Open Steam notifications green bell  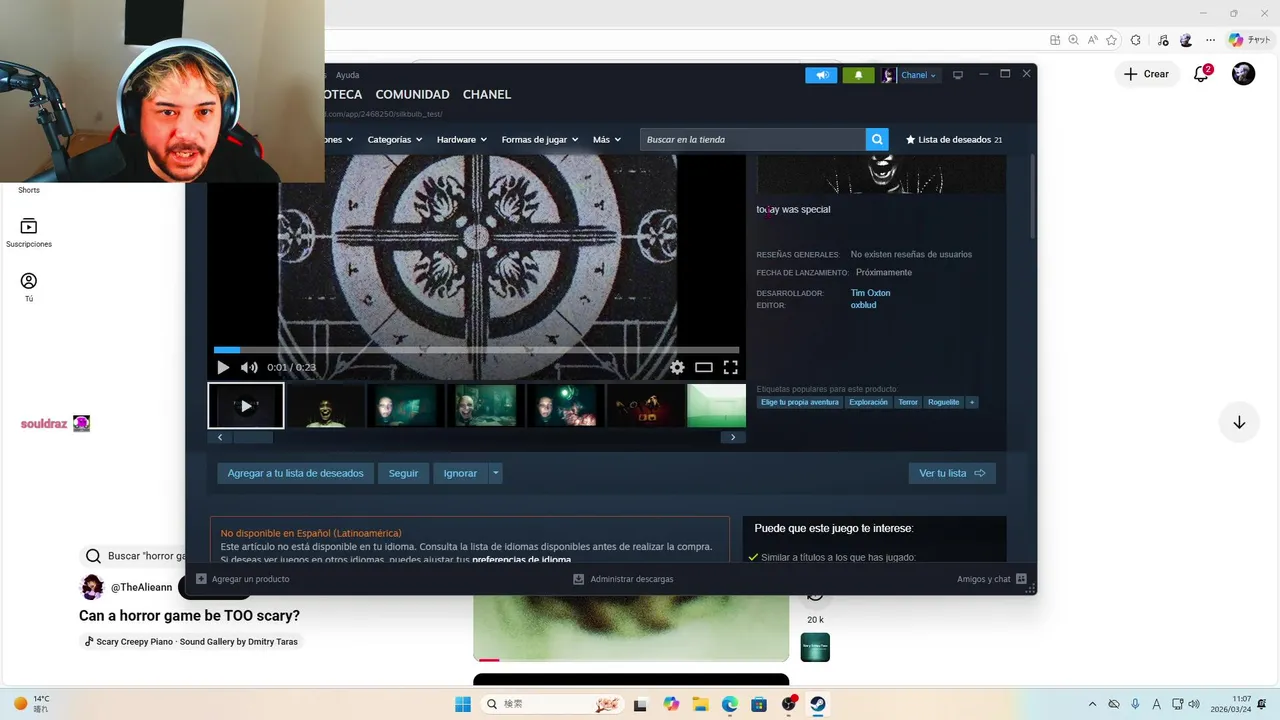coord(858,75)
